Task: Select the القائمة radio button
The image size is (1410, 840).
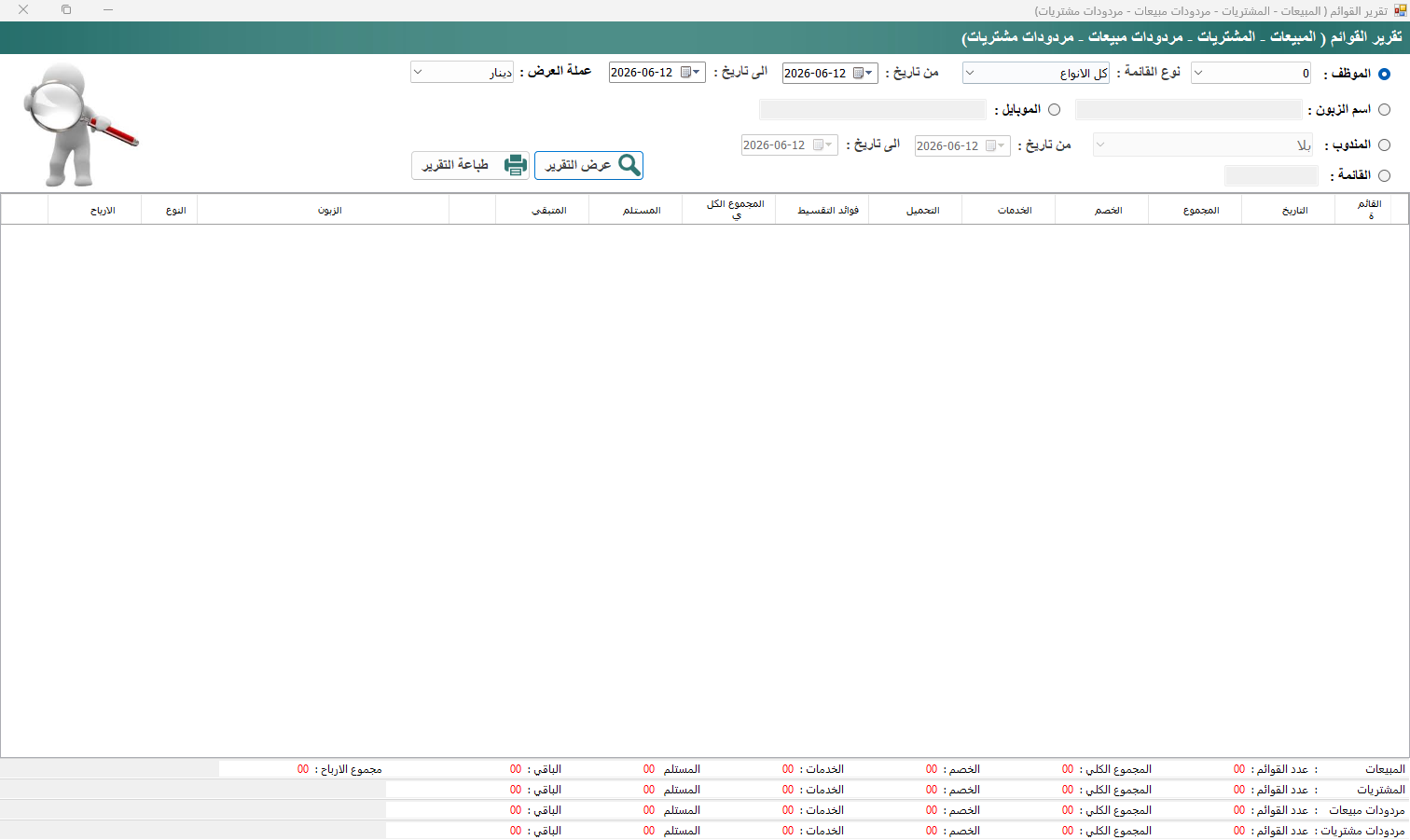Action: [1384, 175]
